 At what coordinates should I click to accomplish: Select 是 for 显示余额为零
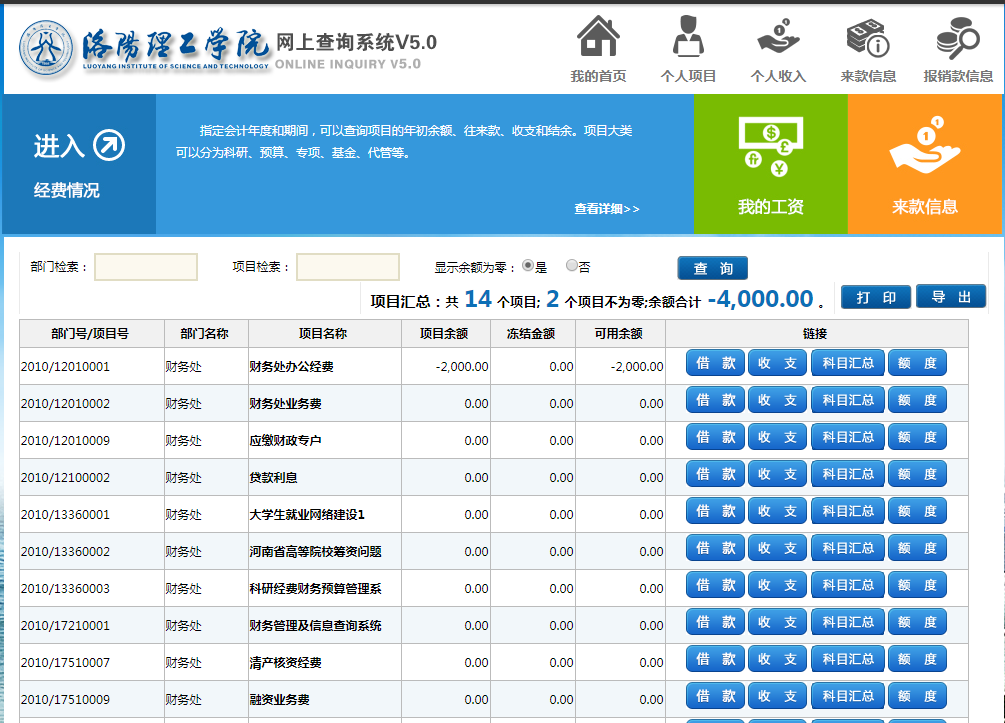(x=528, y=266)
